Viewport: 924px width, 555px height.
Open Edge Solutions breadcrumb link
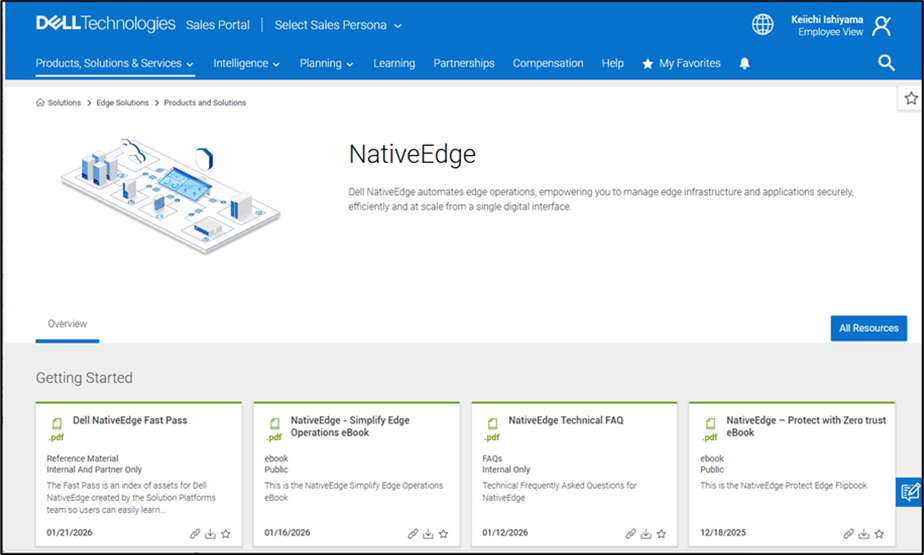point(122,103)
